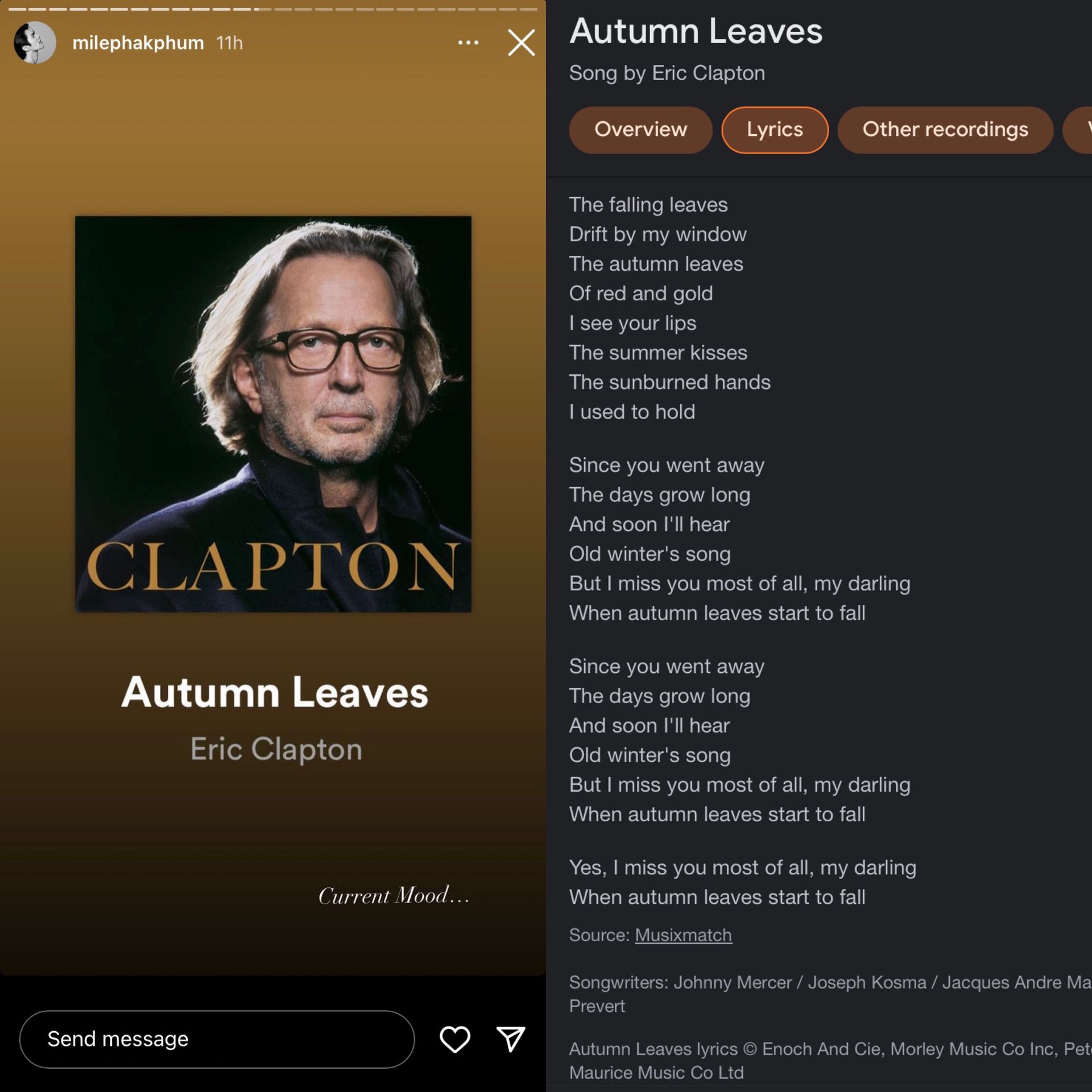The height and width of the screenshot is (1092, 1092).
Task: Open milephakphum's profile picture
Action: (x=35, y=43)
